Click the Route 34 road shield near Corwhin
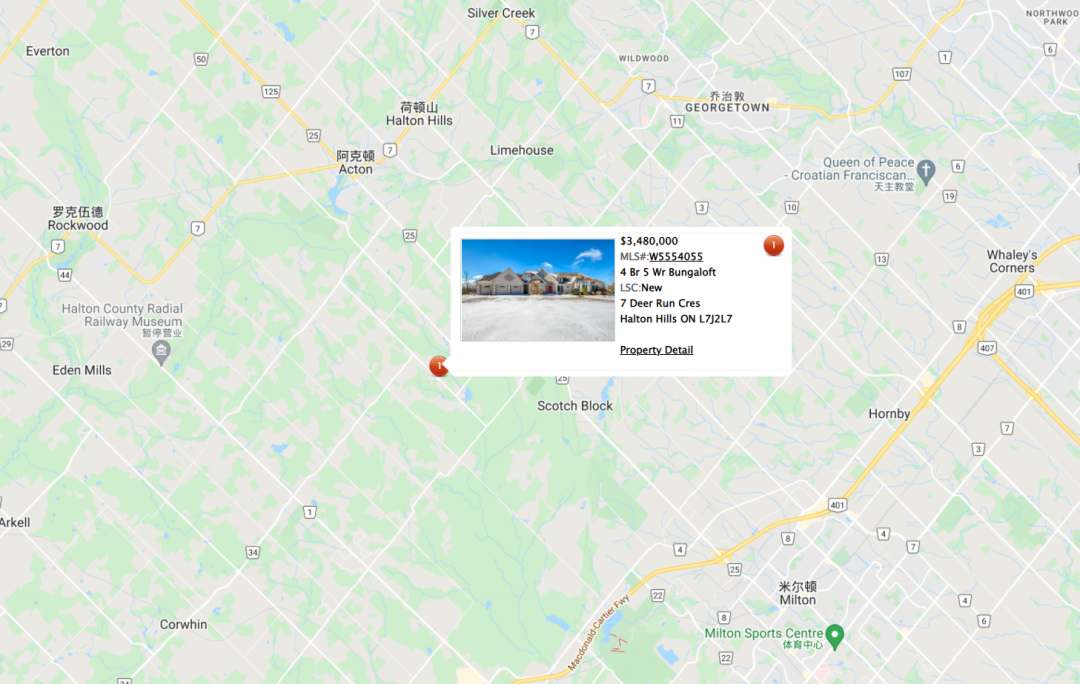The image size is (1080, 684). pos(253,552)
